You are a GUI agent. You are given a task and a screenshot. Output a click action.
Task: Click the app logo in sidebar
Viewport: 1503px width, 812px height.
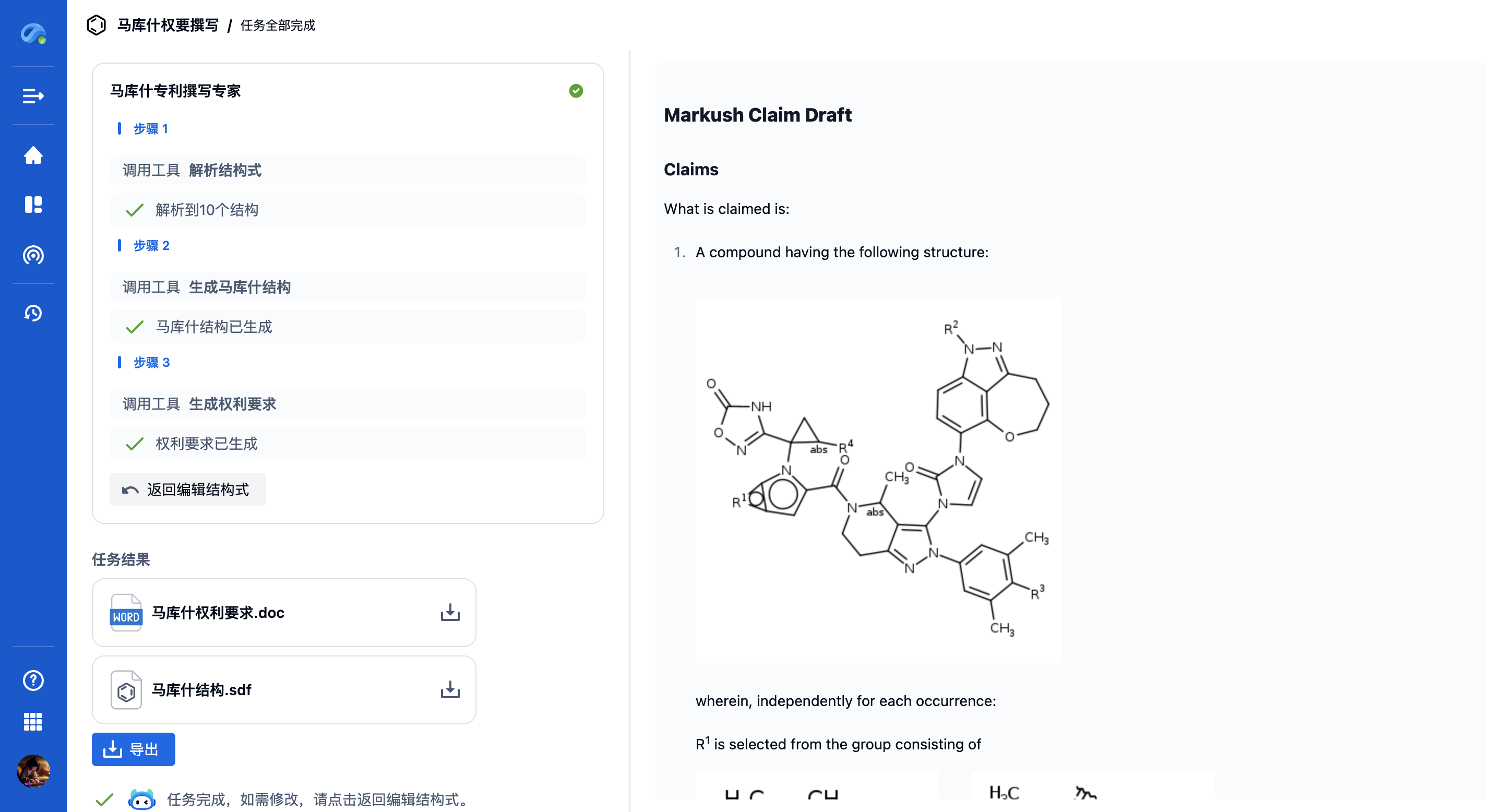(33, 33)
